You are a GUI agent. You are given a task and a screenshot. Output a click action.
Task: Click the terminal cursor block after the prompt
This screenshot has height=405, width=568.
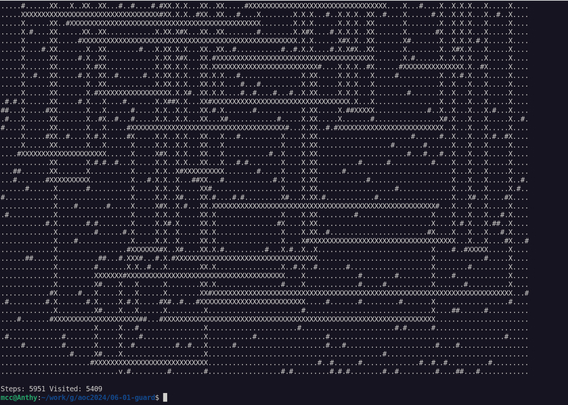(x=165, y=397)
